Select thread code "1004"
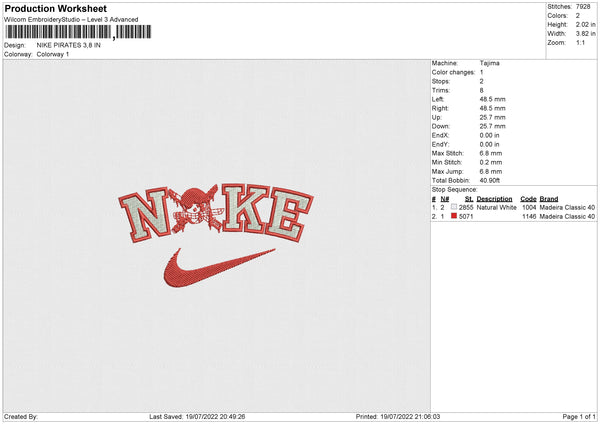Image resolution: width=600 pixels, height=424 pixels. [x=529, y=207]
